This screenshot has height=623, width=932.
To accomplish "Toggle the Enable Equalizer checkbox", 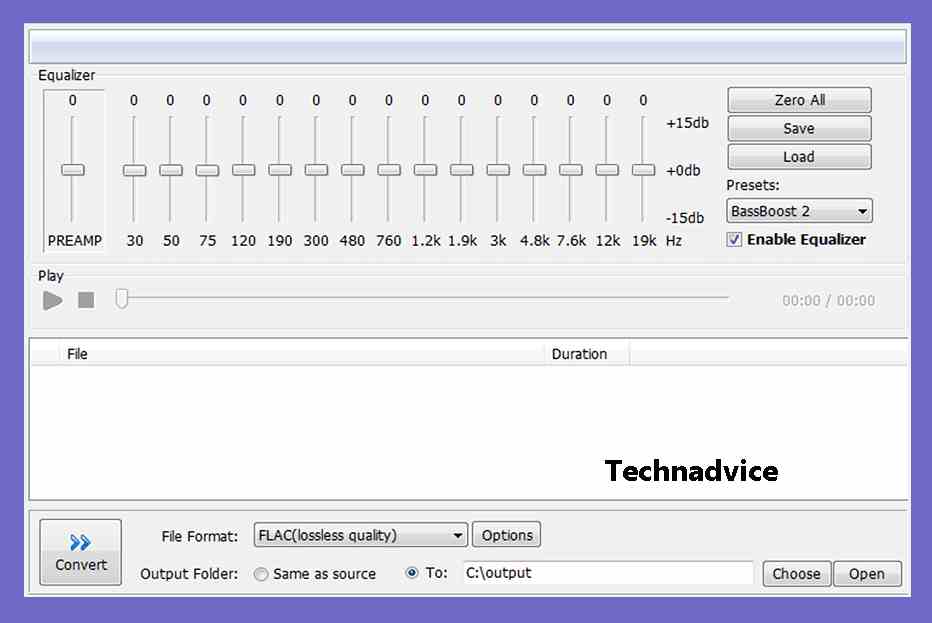I will tap(734, 240).
